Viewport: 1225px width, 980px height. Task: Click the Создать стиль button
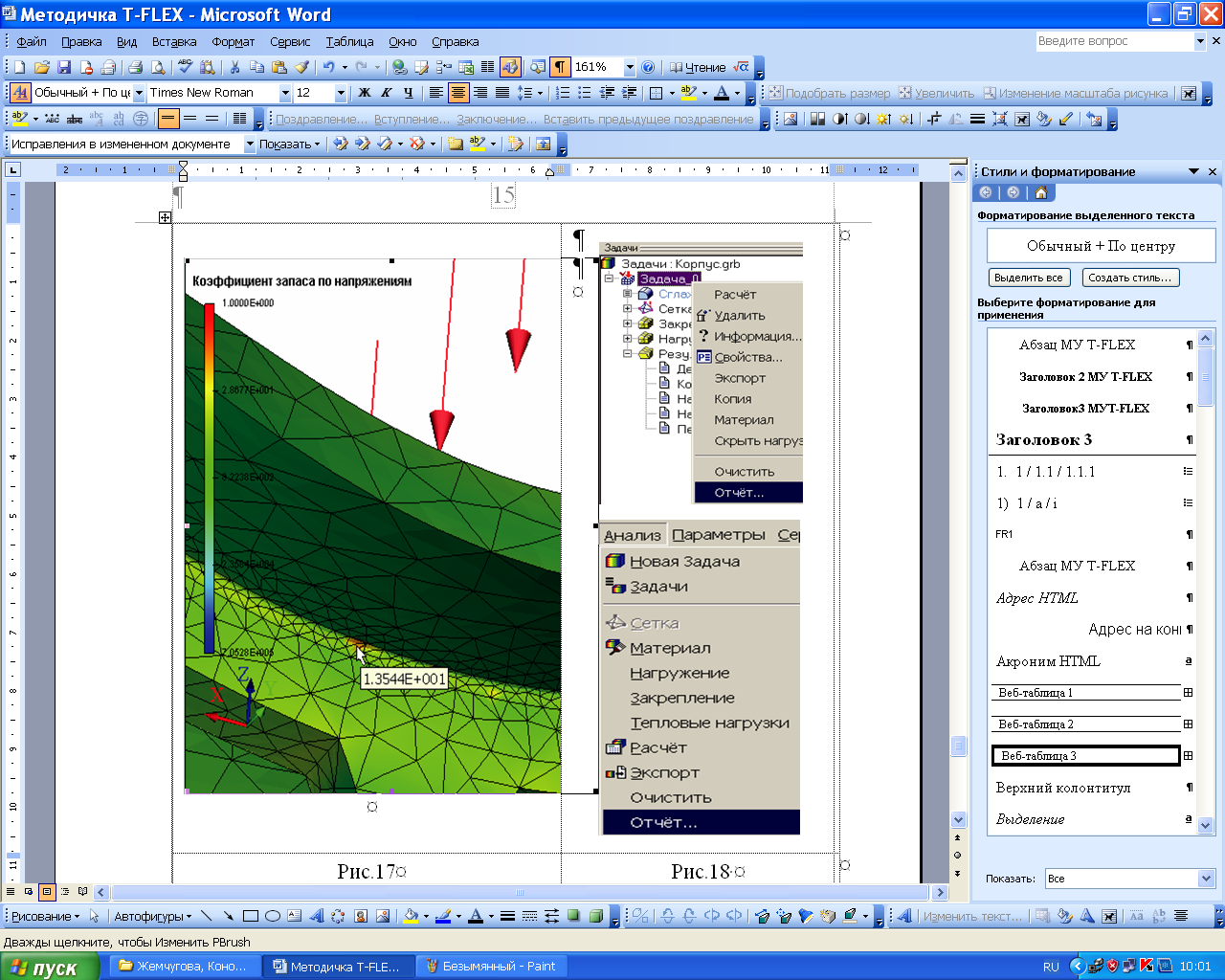coord(1129,278)
